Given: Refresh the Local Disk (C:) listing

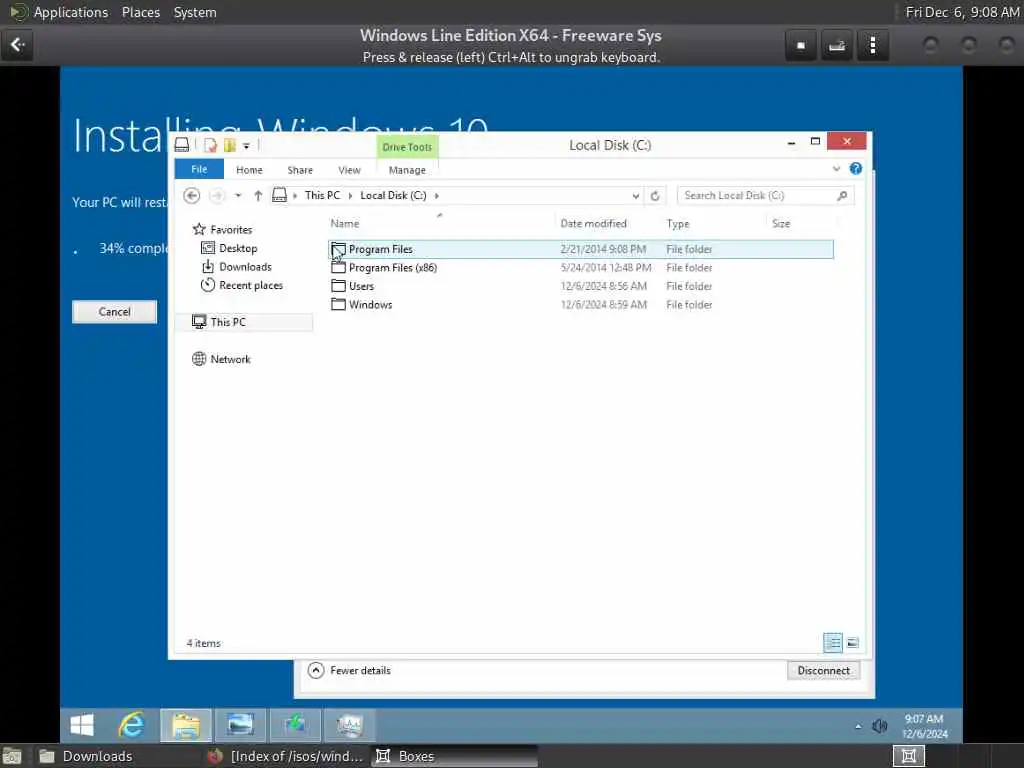Looking at the screenshot, I should pyautogui.click(x=655, y=195).
